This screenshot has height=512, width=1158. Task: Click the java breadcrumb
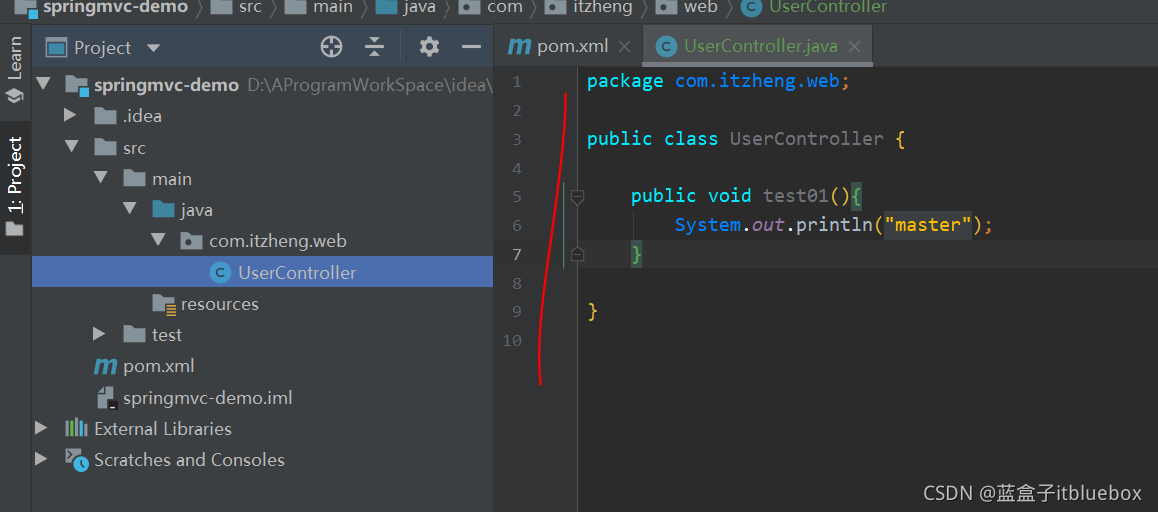[x=419, y=7]
